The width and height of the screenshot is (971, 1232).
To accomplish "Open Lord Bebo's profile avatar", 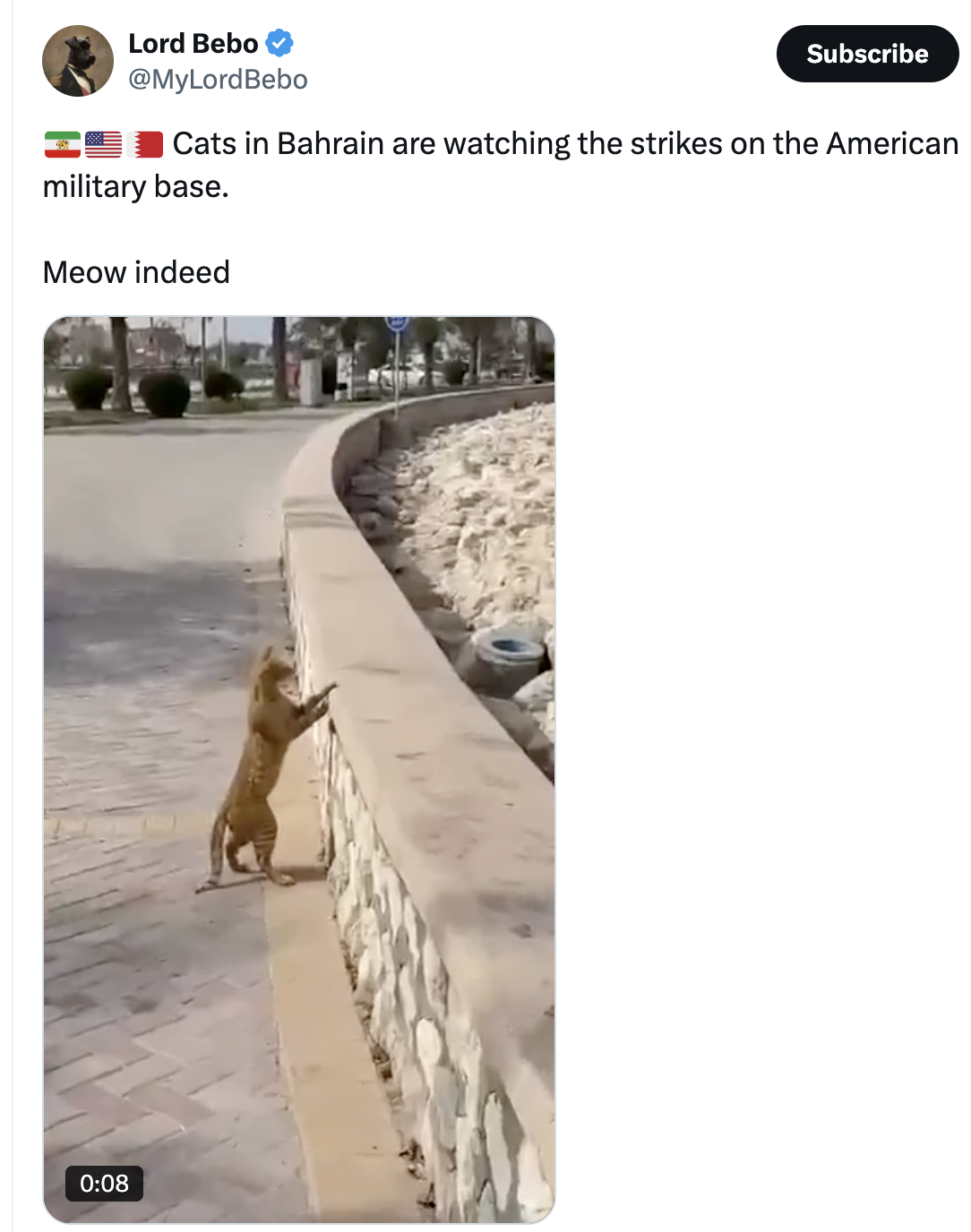I will (x=78, y=61).
